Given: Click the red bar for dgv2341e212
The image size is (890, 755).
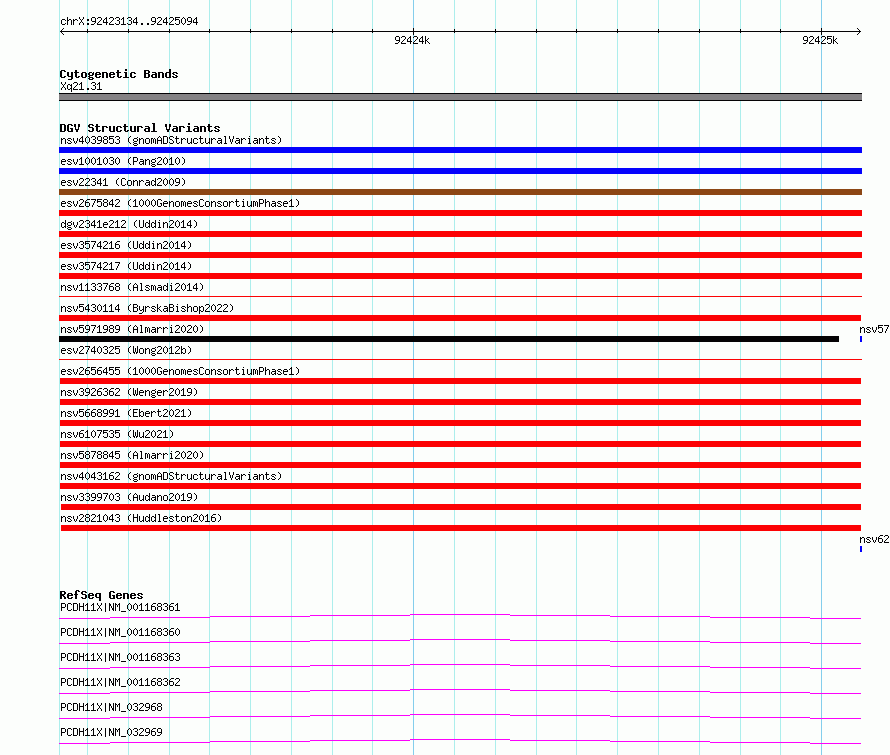Looking at the screenshot, I should [460, 234].
